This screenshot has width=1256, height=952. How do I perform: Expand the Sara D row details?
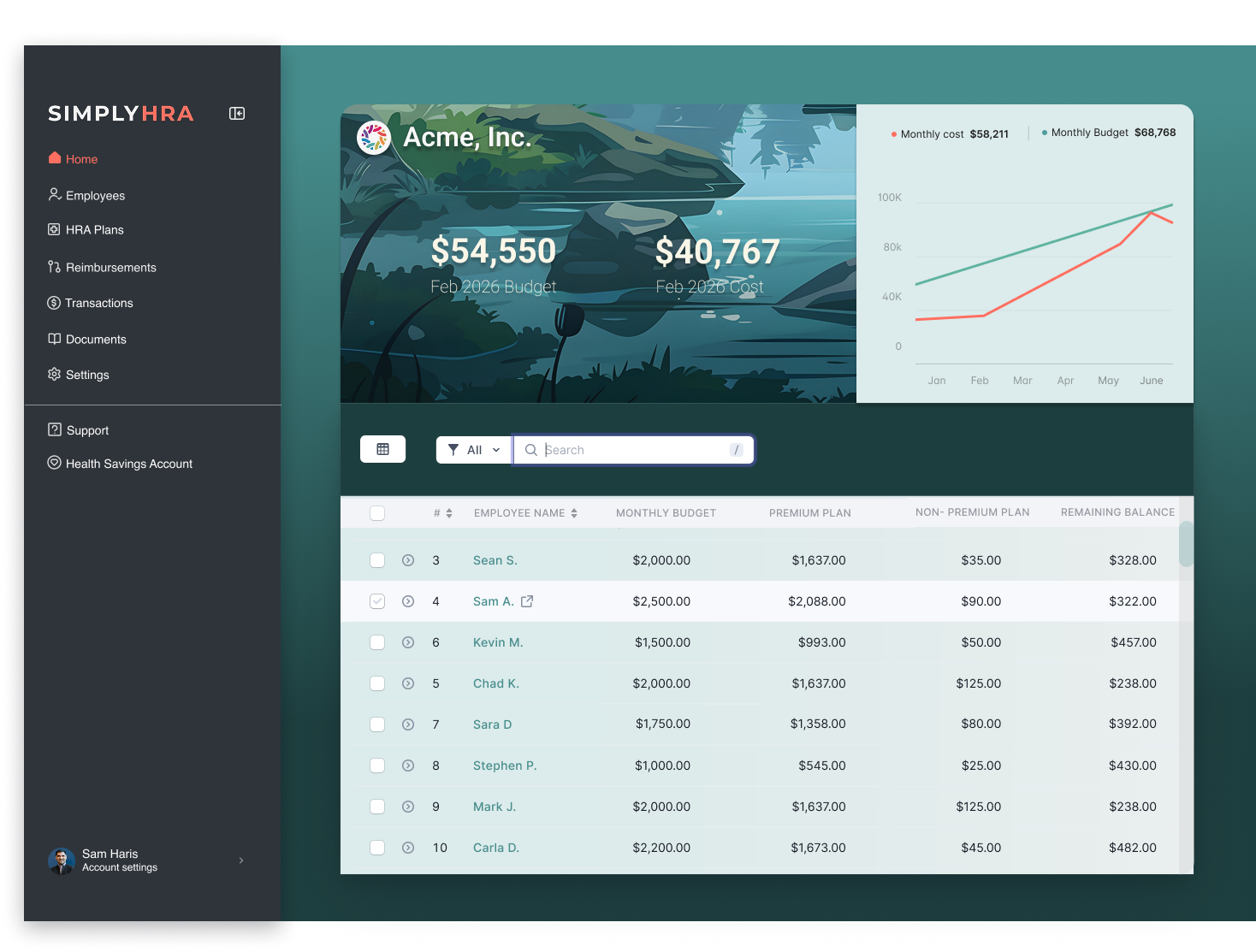pyautogui.click(x=408, y=724)
